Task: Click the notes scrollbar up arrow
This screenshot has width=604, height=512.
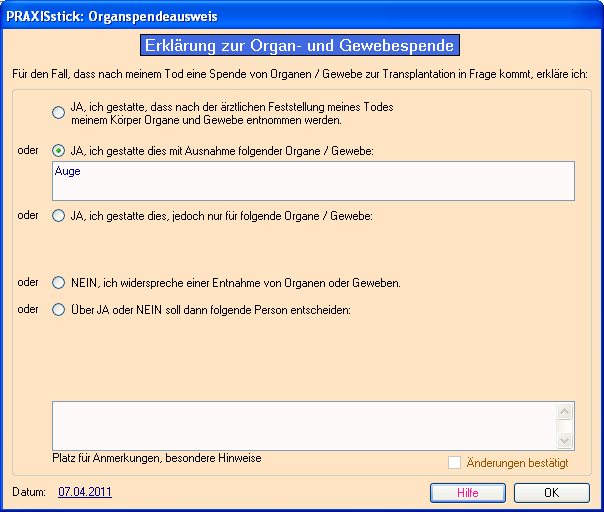Action: (x=565, y=412)
